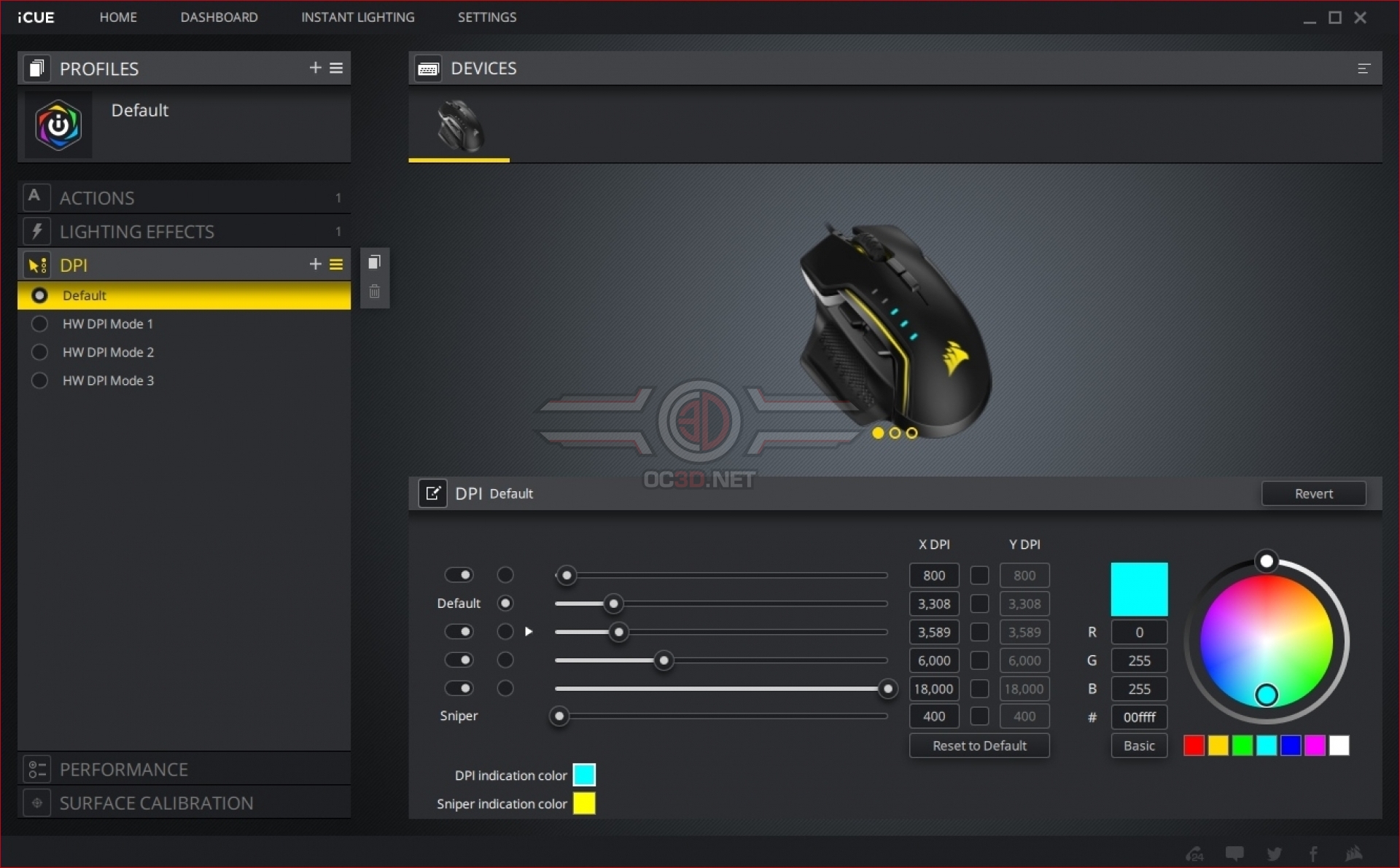Toggle the 800 DPI stage switch

point(459,575)
